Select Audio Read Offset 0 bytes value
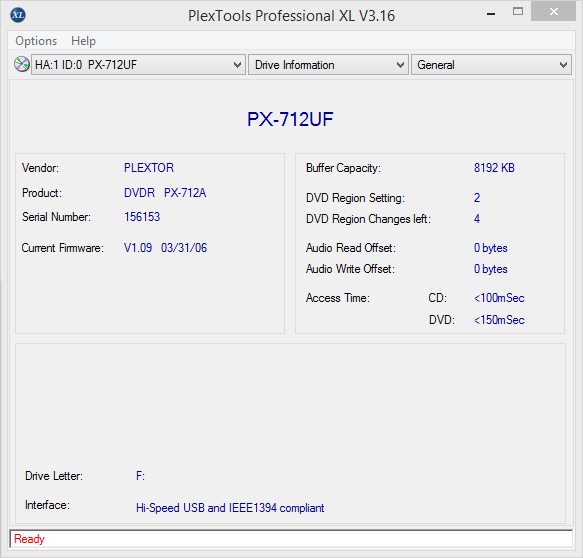 pyautogui.click(x=490, y=248)
